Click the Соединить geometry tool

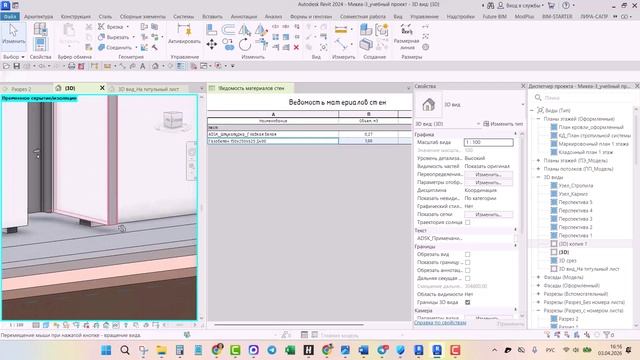click(x=115, y=47)
